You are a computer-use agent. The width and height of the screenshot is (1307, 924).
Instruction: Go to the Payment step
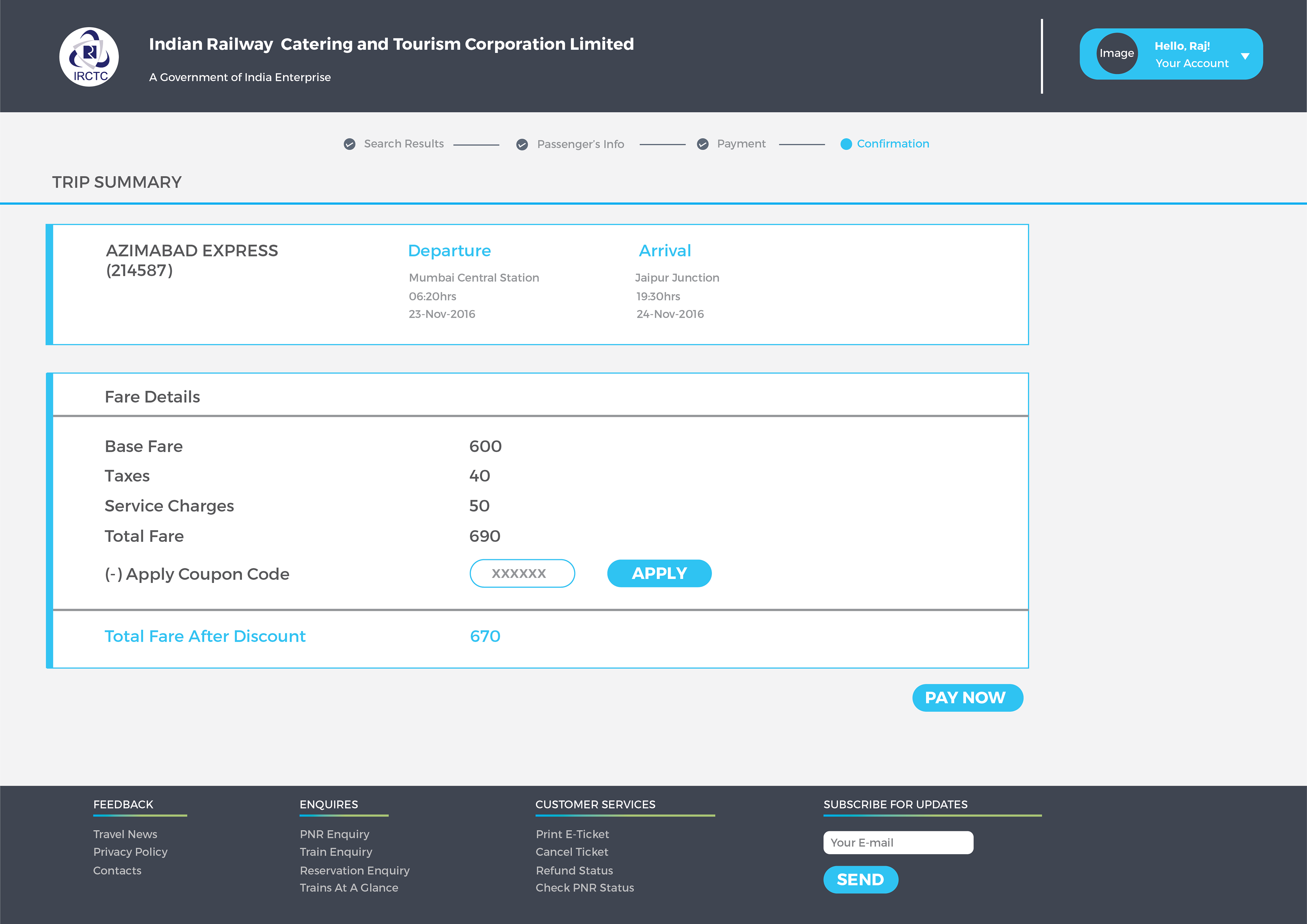pos(741,144)
